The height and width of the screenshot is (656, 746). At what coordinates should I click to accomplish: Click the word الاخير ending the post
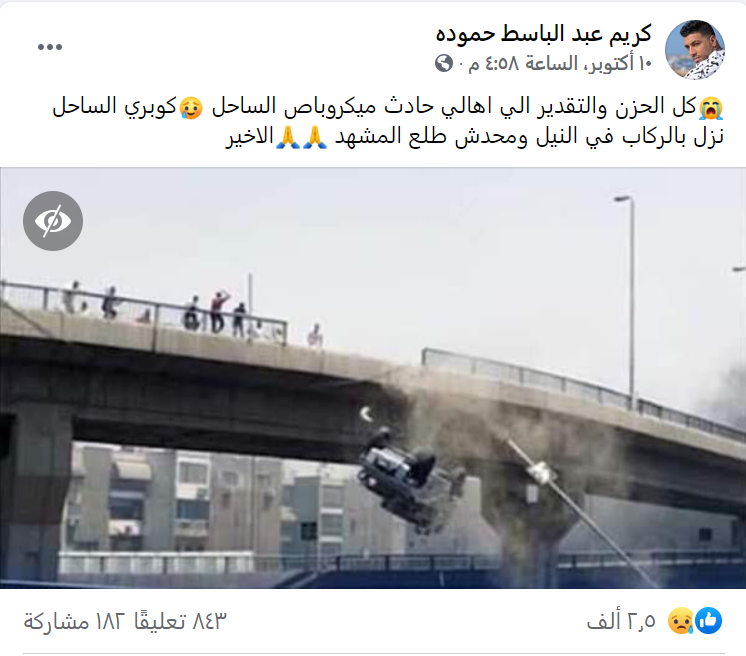(249, 137)
